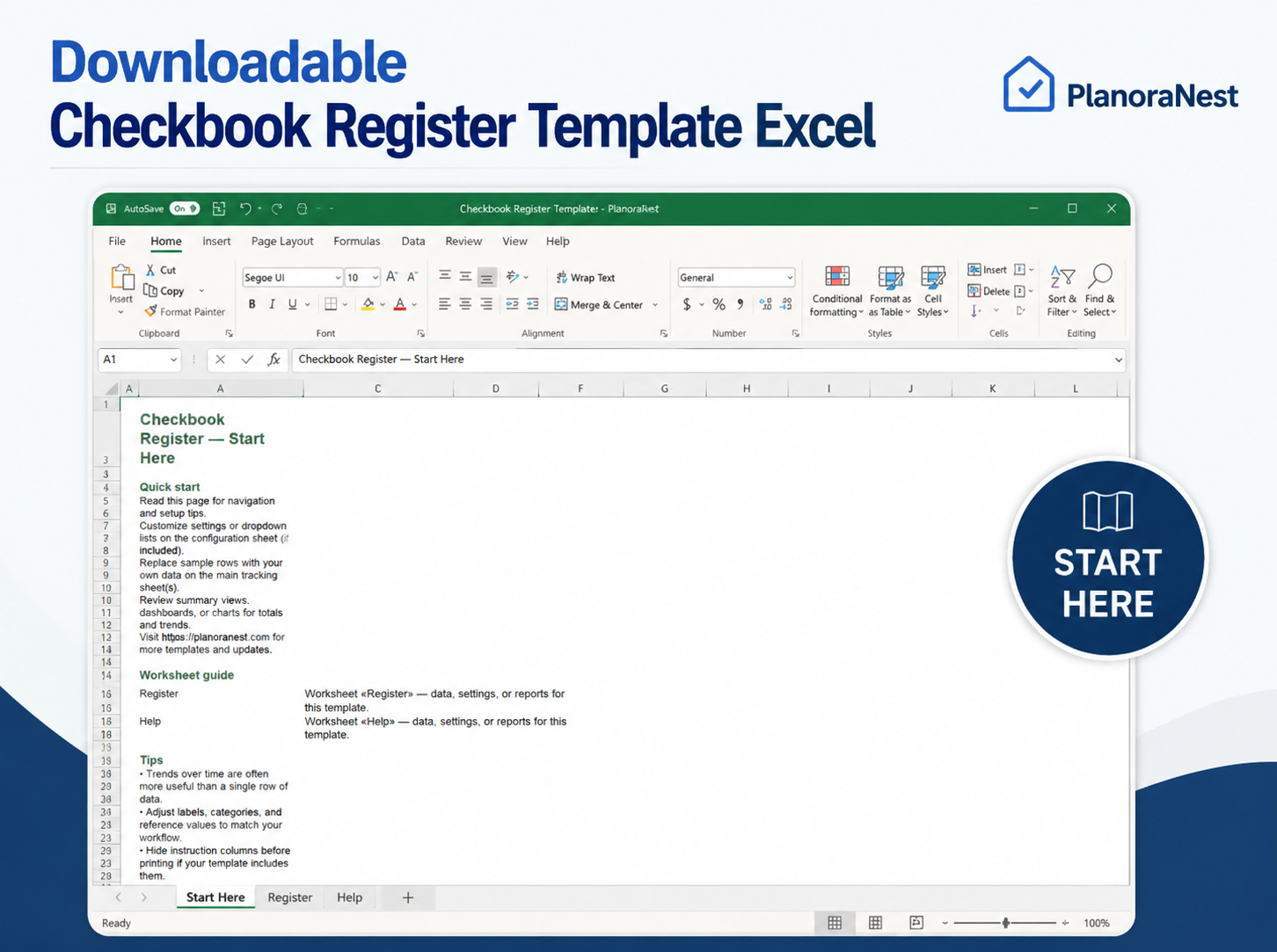Pick the red font color
This screenshot has width=1277, height=952.
click(400, 304)
